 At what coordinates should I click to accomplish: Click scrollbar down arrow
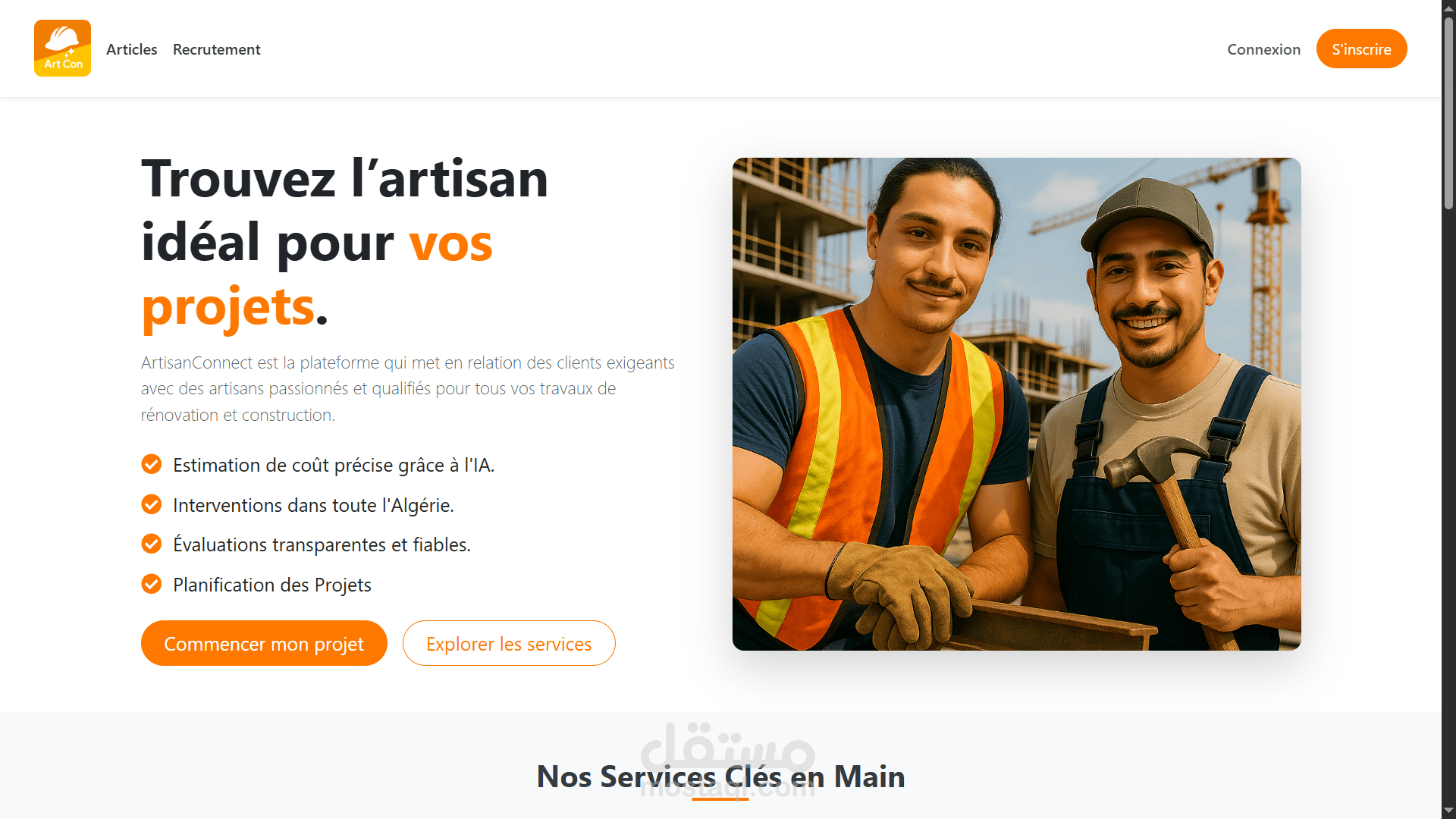(1448, 811)
